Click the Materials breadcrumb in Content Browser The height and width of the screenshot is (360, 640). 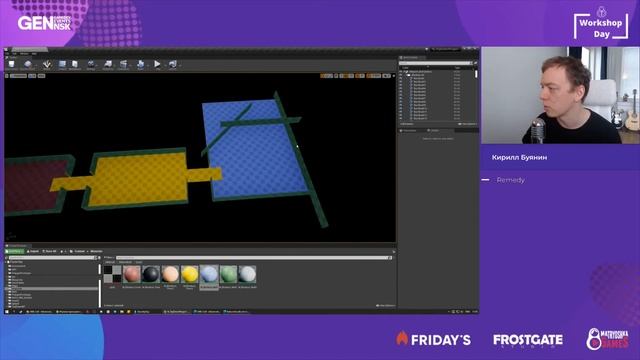pos(96,251)
